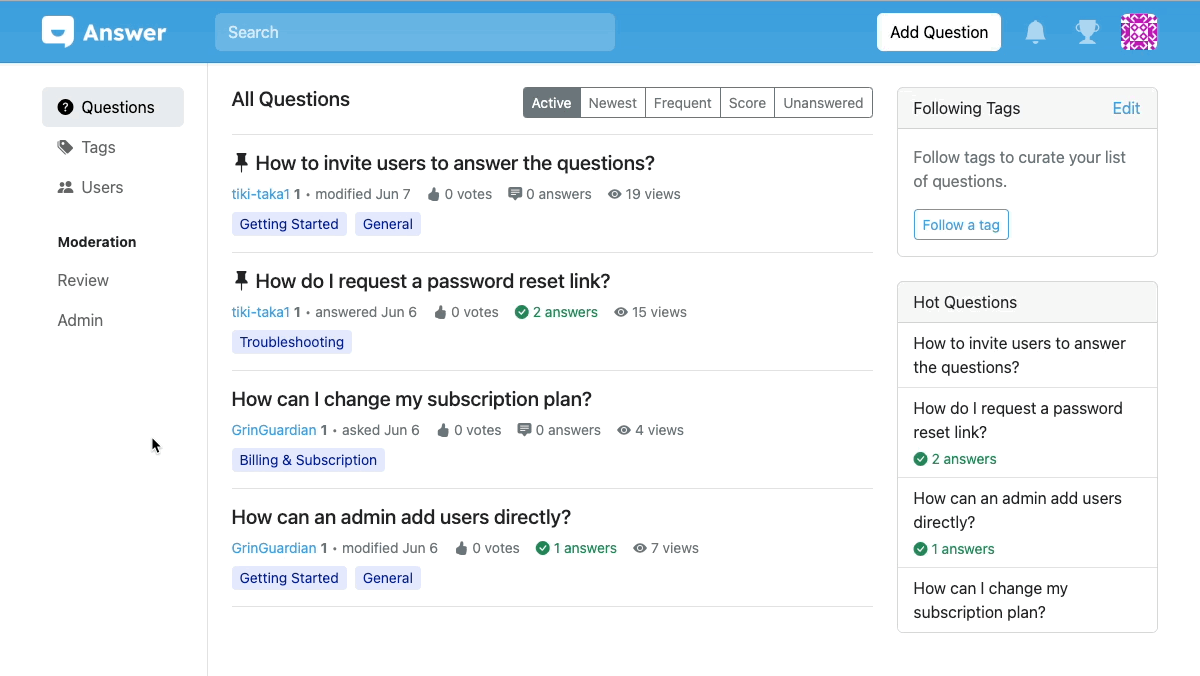Select the Frequent sorting tab
1200x676 pixels.
(x=682, y=102)
